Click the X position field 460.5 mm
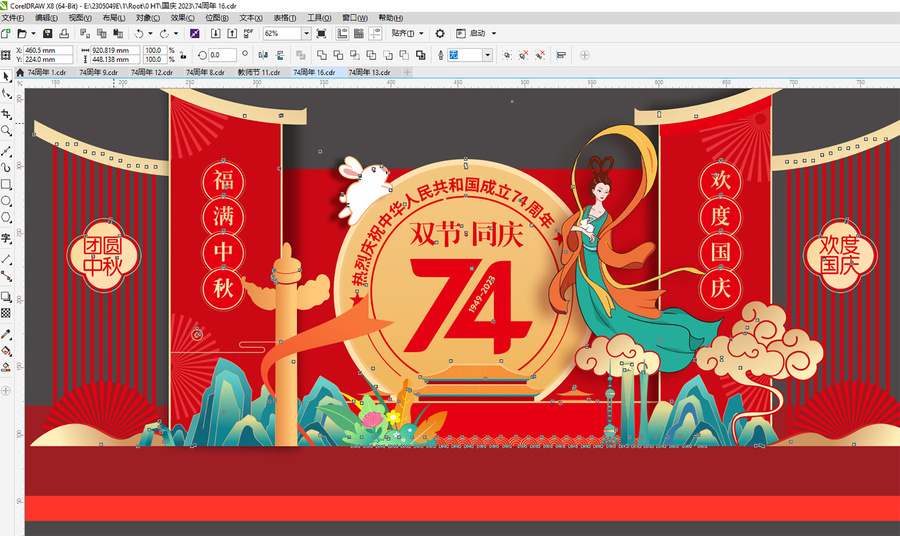The width and height of the screenshot is (900, 536). tap(48, 51)
